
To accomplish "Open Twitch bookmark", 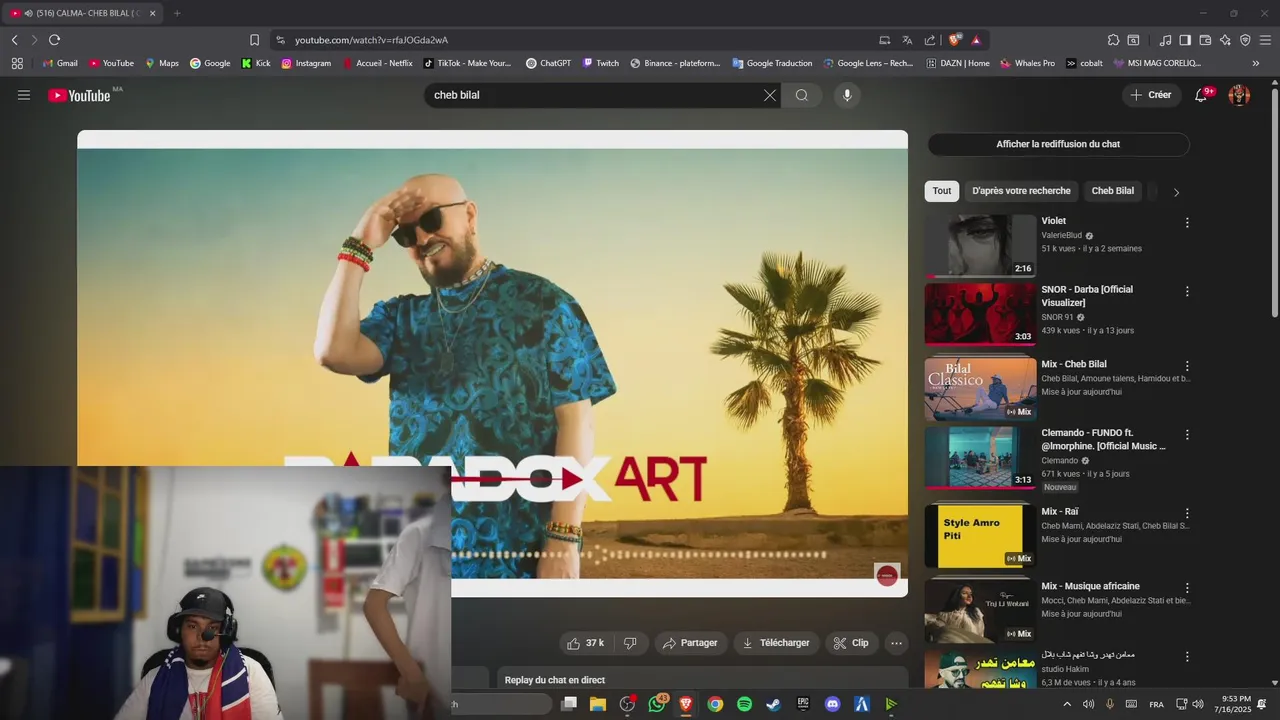I will click(601, 63).
